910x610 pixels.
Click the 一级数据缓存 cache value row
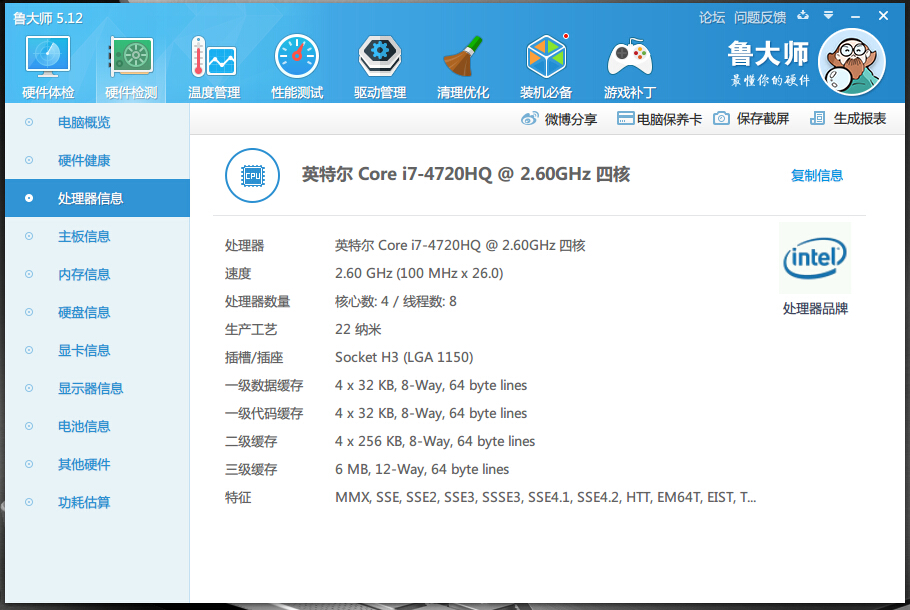click(431, 385)
